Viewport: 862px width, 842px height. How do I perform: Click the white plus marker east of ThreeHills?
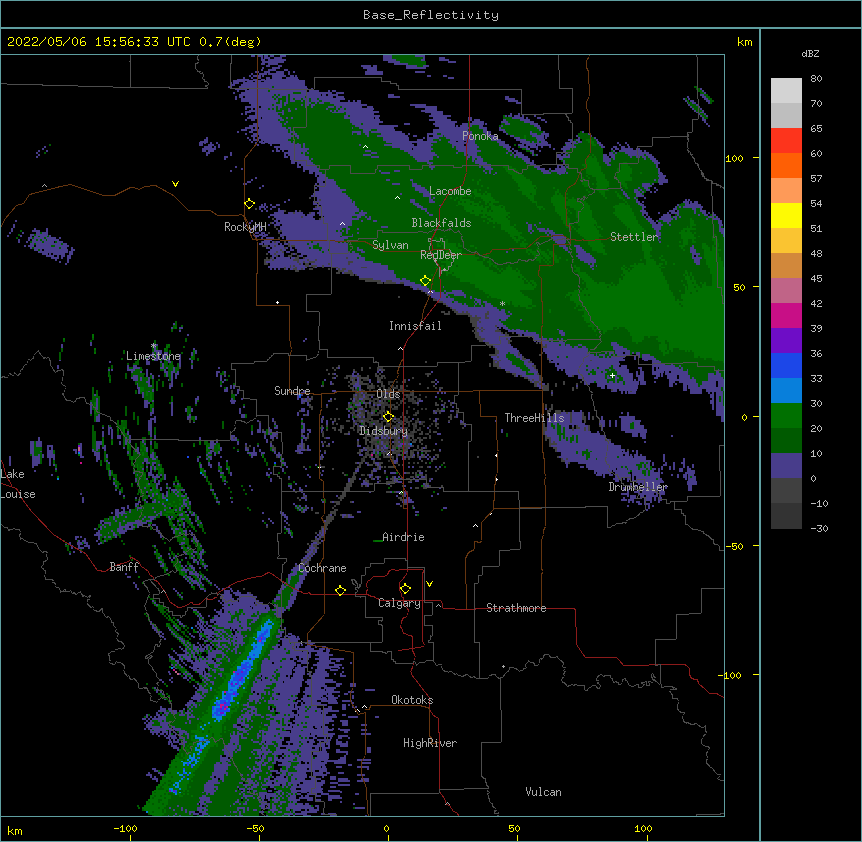click(x=612, y=375)
